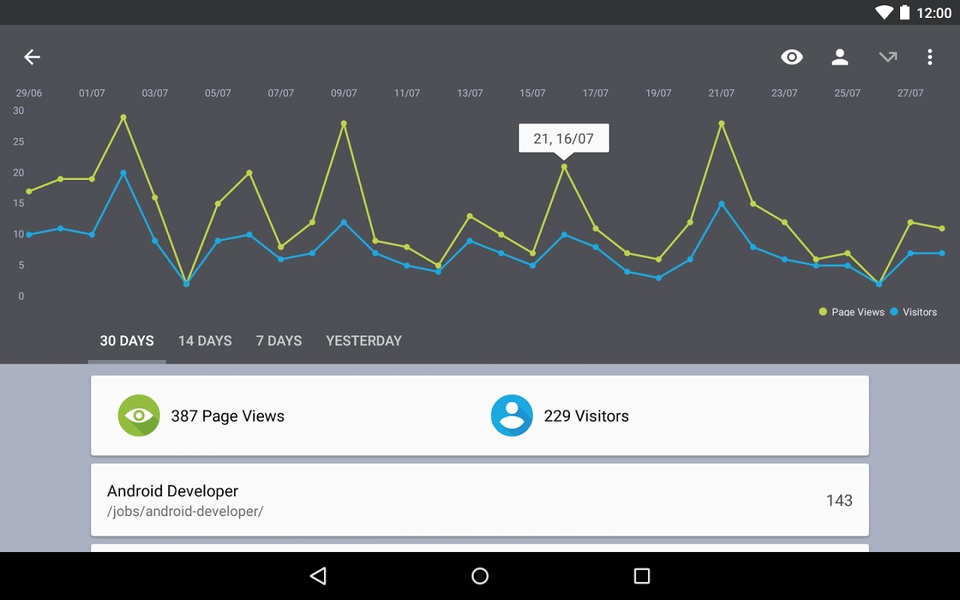Open the YESTERDAY tab
Viewport: 960px width, 600px height.
pos(364,341)
